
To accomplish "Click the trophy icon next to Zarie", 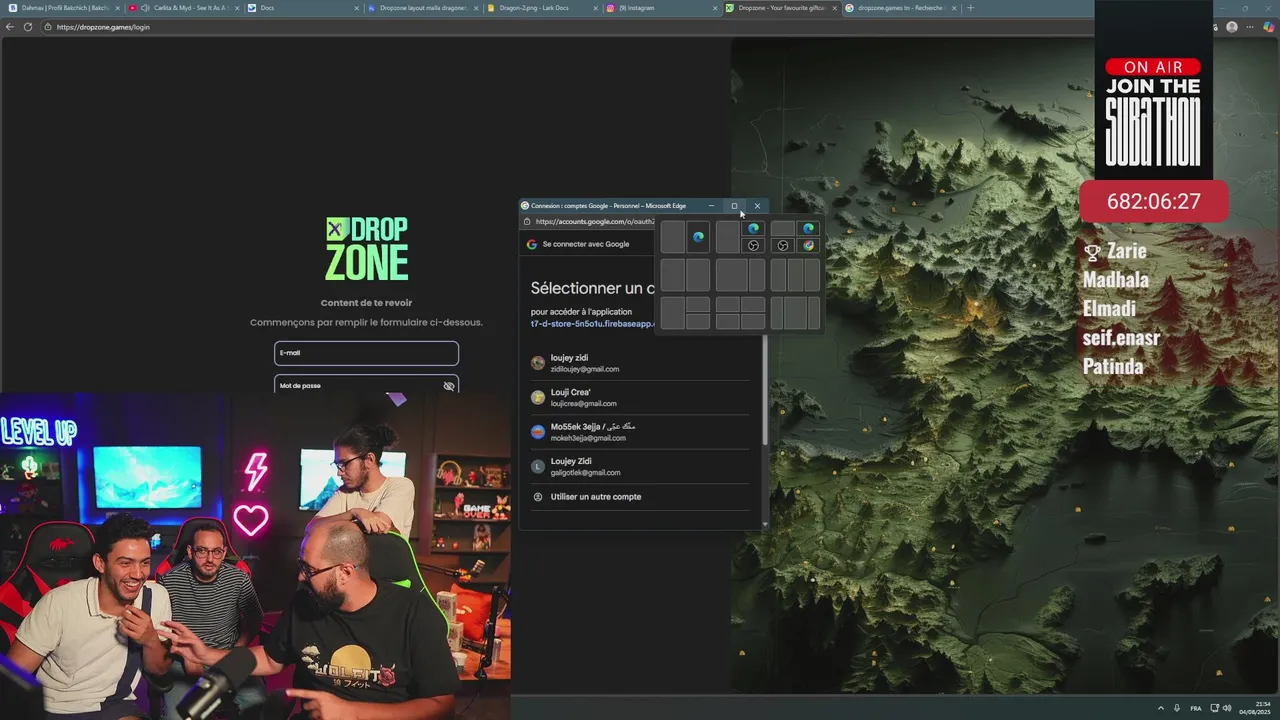I will click(1092, 251).
